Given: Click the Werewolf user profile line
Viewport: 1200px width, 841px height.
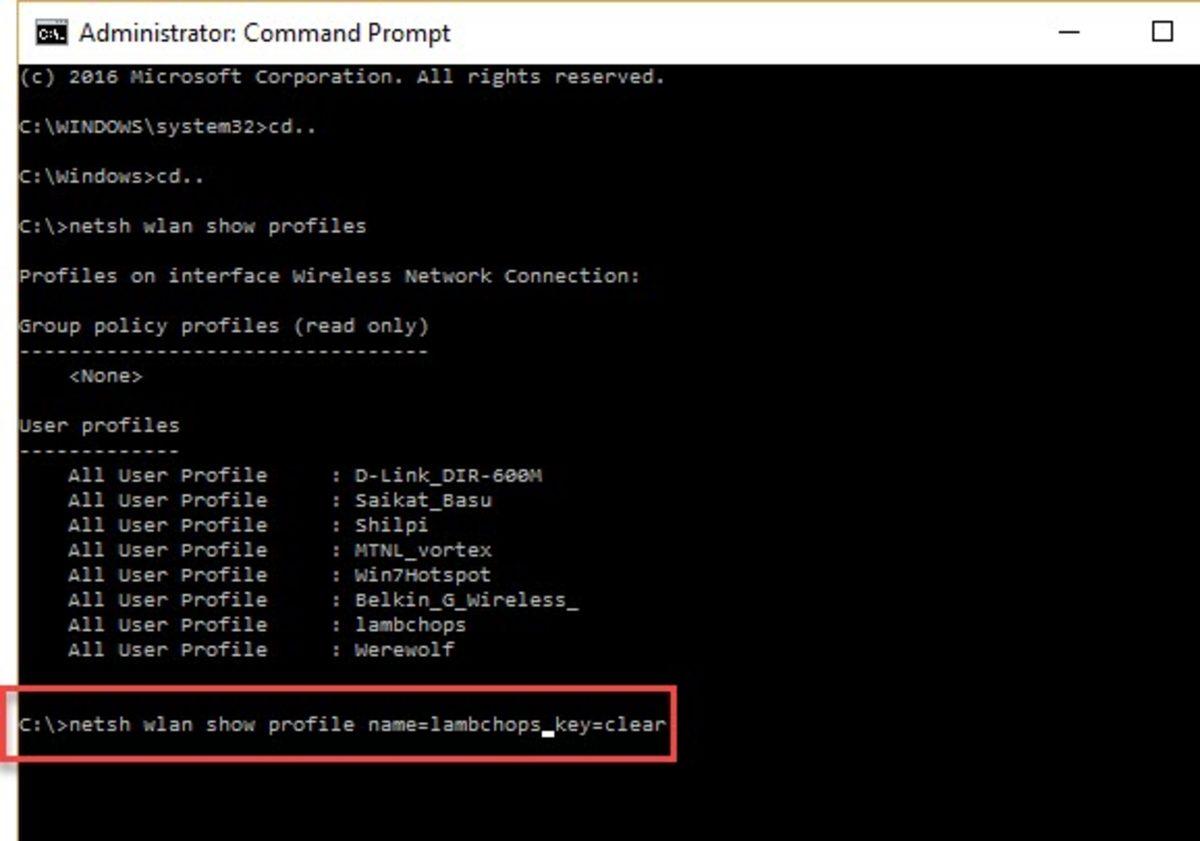Looking at the screenshot, I should point(404,649).
